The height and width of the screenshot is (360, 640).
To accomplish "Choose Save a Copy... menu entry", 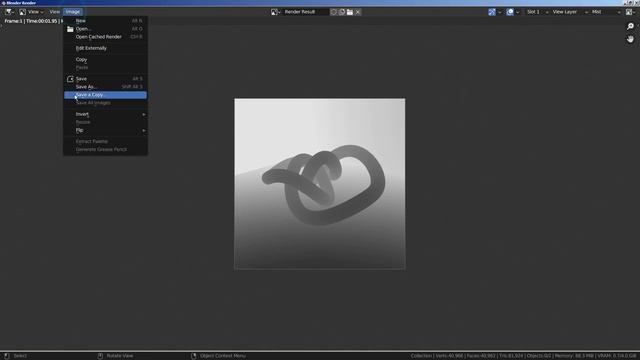I will tap(105, 95).
